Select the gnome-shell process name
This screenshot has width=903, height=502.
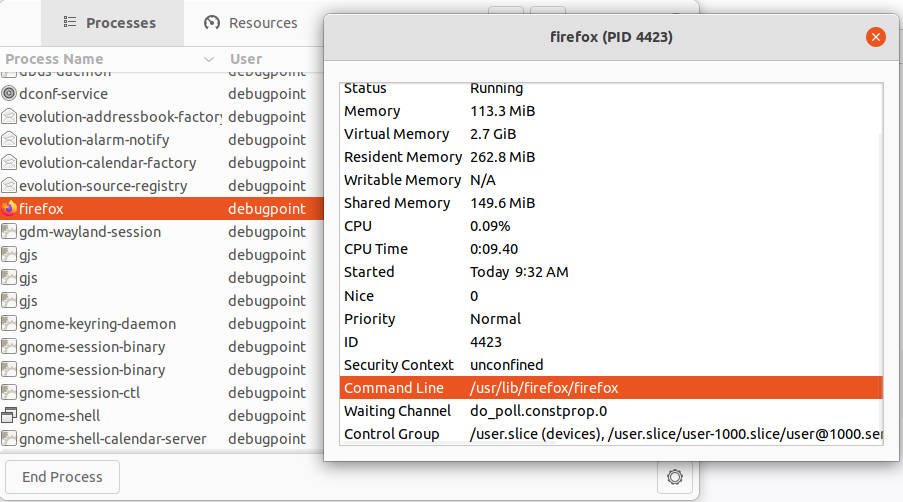point(59,416)
